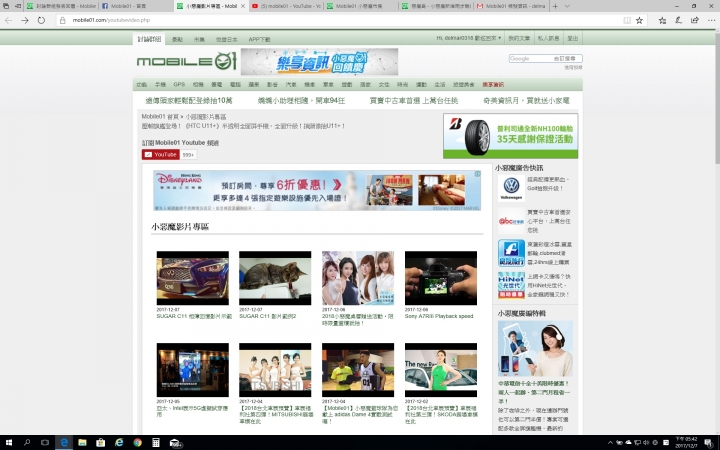Viewport: 720px width, 450px height.
Task: Open the GPS category in navigation bar
Action: [179, 84]
